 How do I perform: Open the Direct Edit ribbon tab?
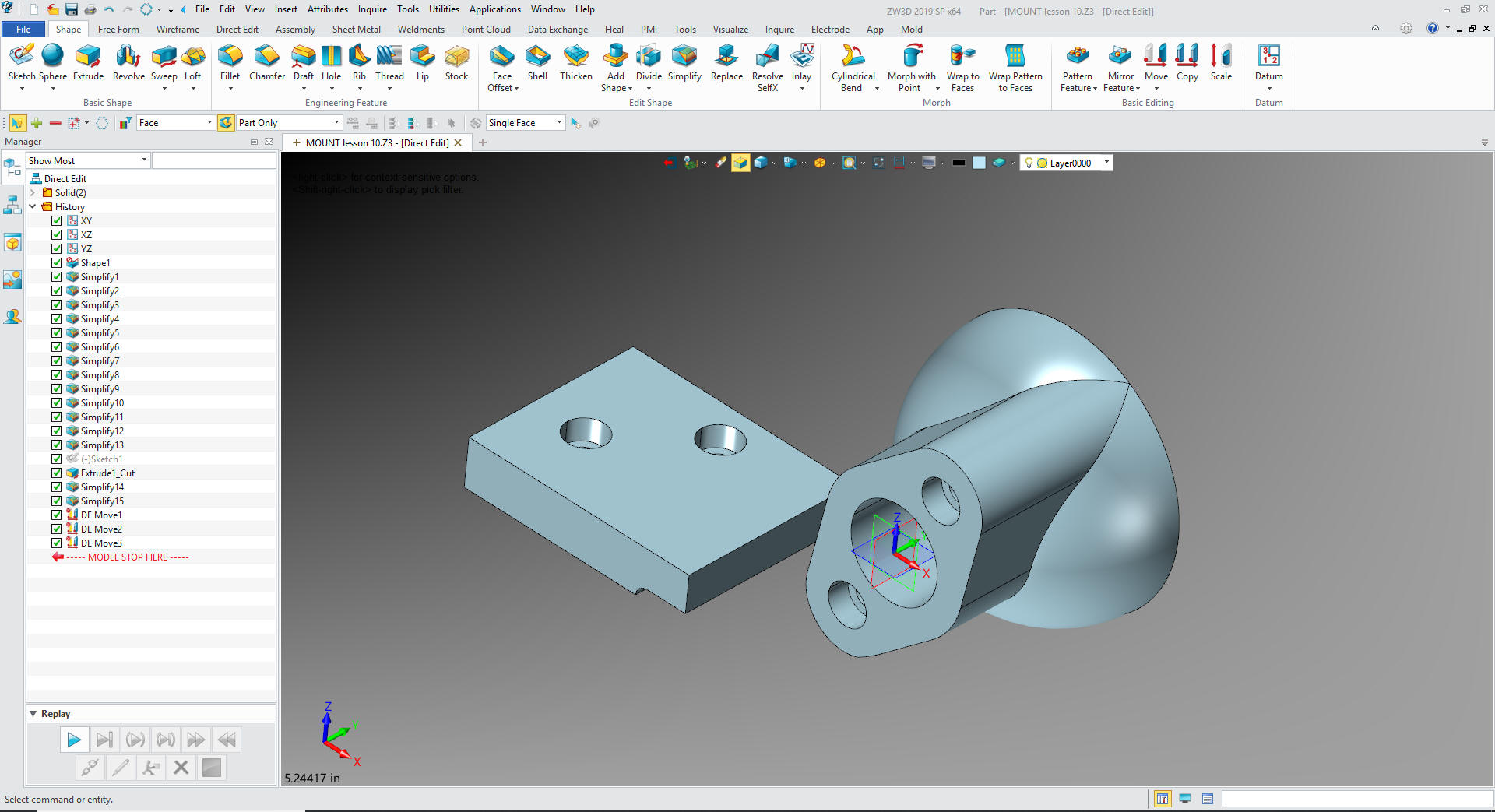(x=237, y=30)
